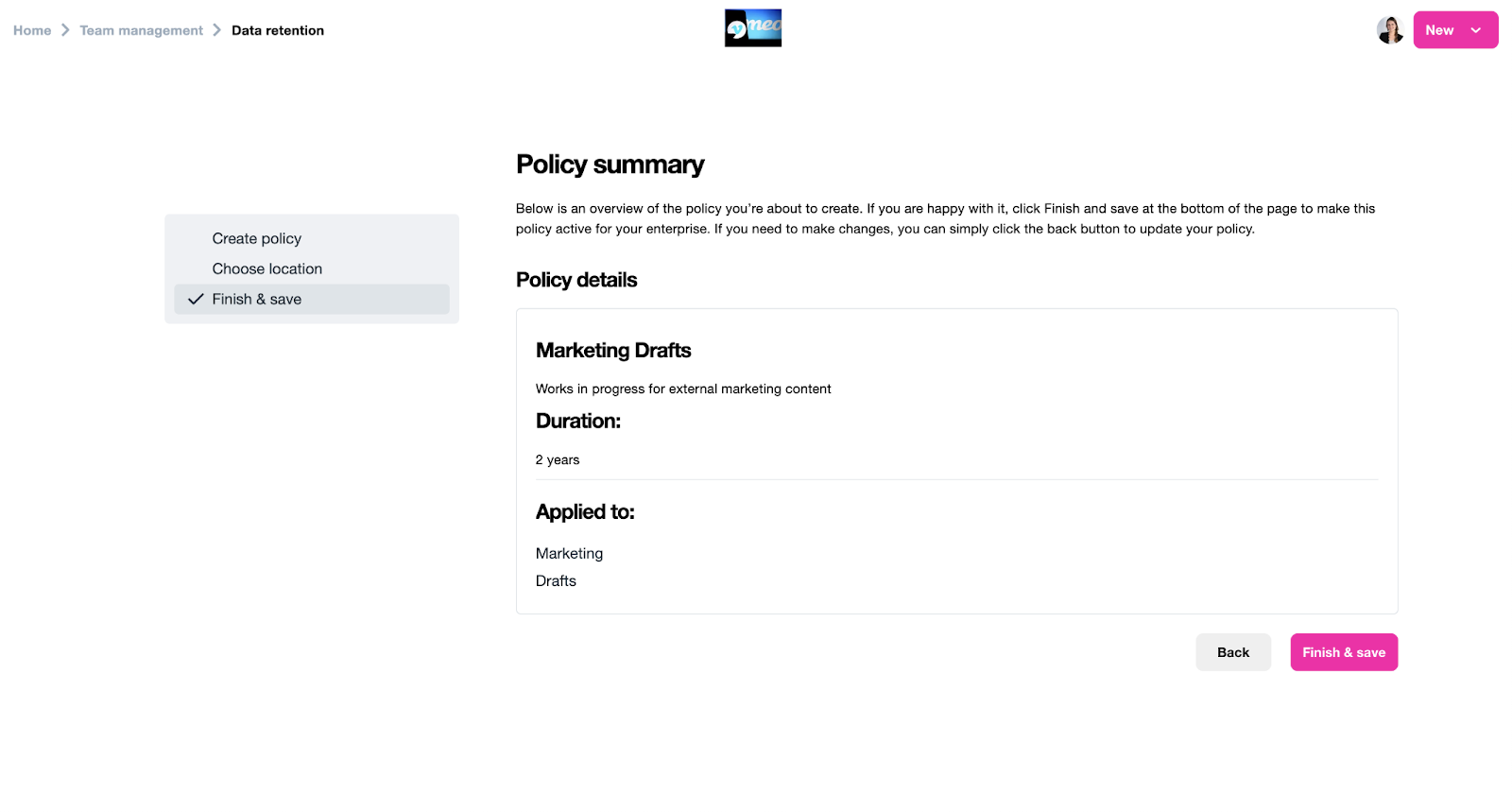This screenshot has height=812, width=1512.
Task: Click the 'Marketing' location entry
Action: (x=569, y=553)
